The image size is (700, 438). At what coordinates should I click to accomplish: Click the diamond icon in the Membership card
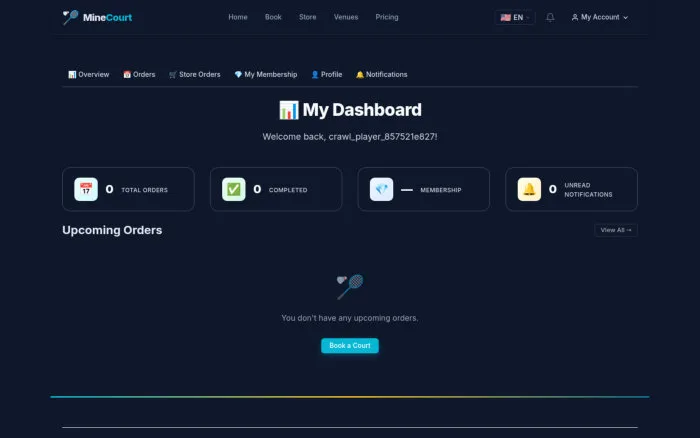coord(381,189)
